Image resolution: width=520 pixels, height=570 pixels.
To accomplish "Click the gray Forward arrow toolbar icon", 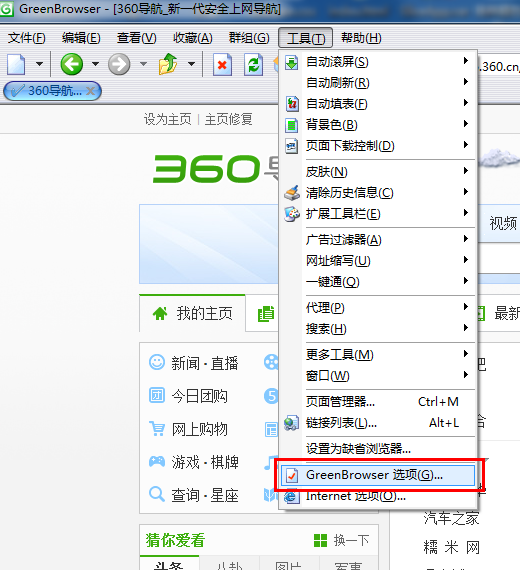I will coord(119,64).
